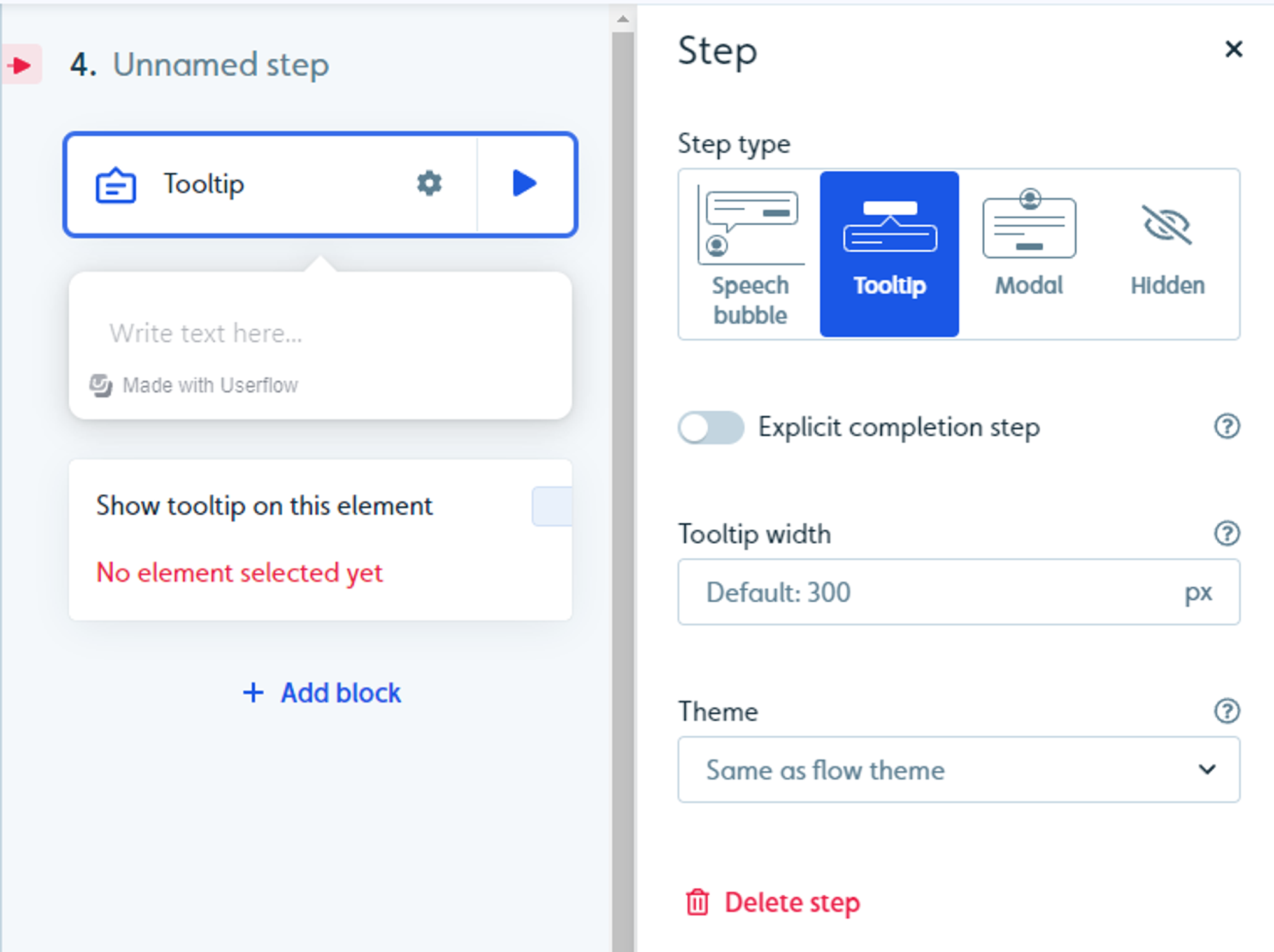Expand the Tooltip width unit selector

[x=1200, y=591]
